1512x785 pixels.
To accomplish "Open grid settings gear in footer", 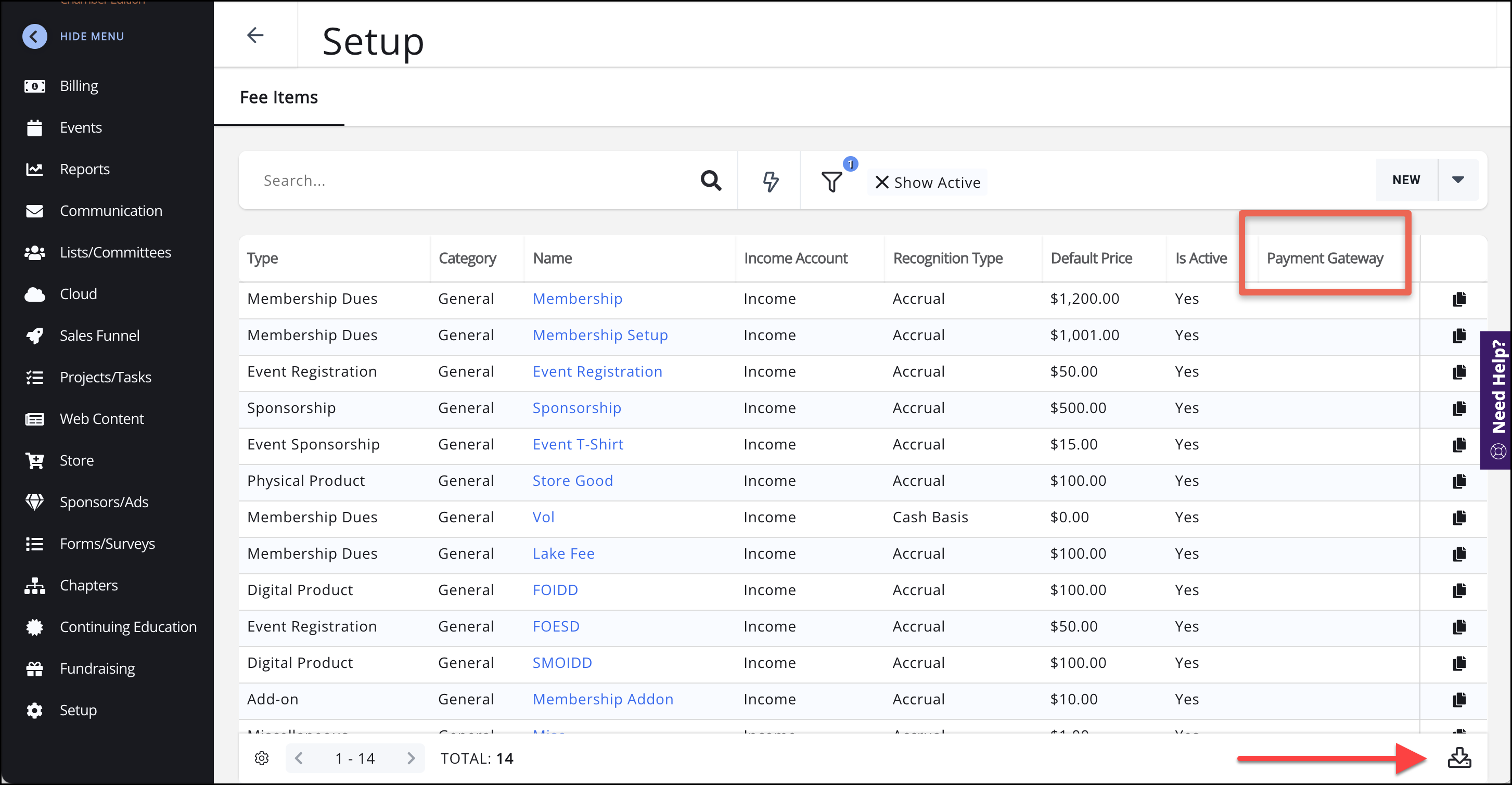I will click(x=262, y=758).
